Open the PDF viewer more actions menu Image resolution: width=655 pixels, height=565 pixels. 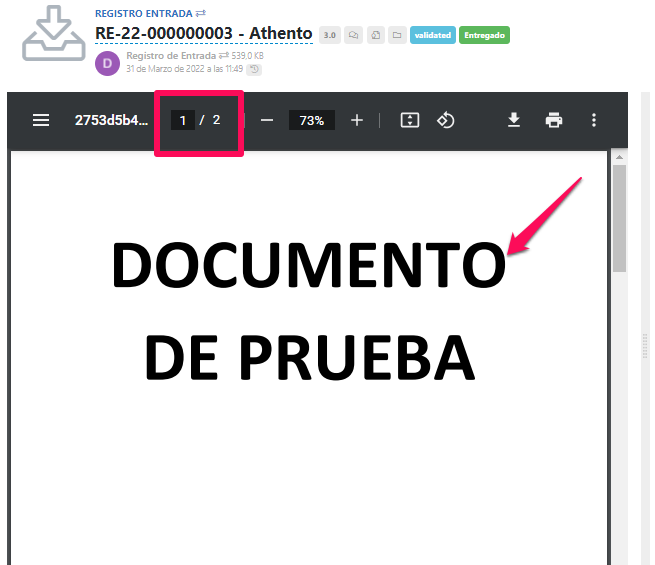[x=594, y=120]
